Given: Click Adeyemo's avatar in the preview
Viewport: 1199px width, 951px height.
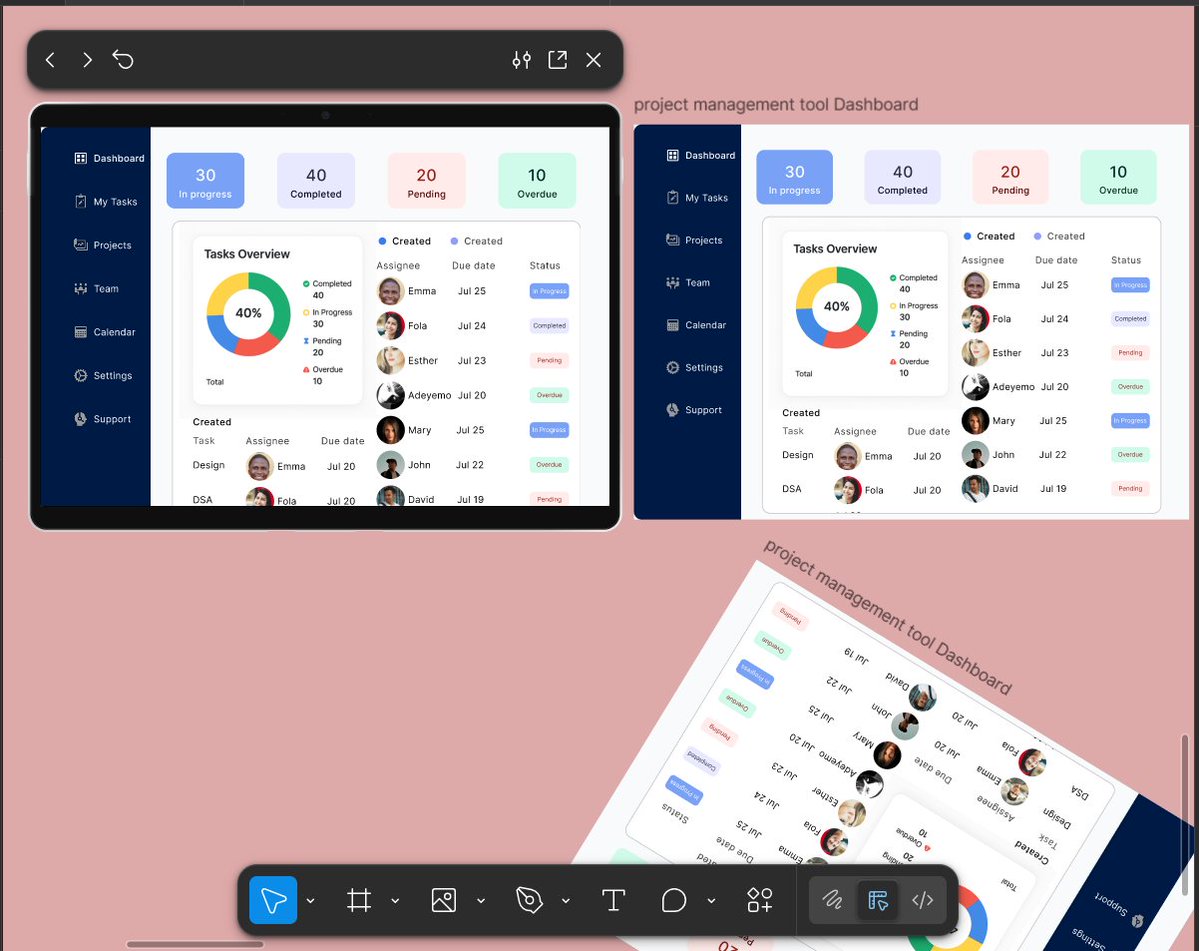Looking at the screenshot, I should click(x=390, y=395).
